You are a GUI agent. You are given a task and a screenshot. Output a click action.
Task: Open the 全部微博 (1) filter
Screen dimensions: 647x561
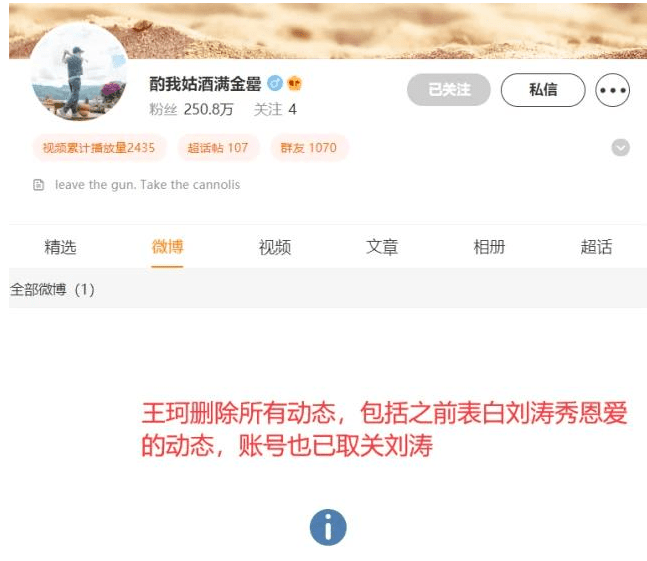click(x=52, y=290)
